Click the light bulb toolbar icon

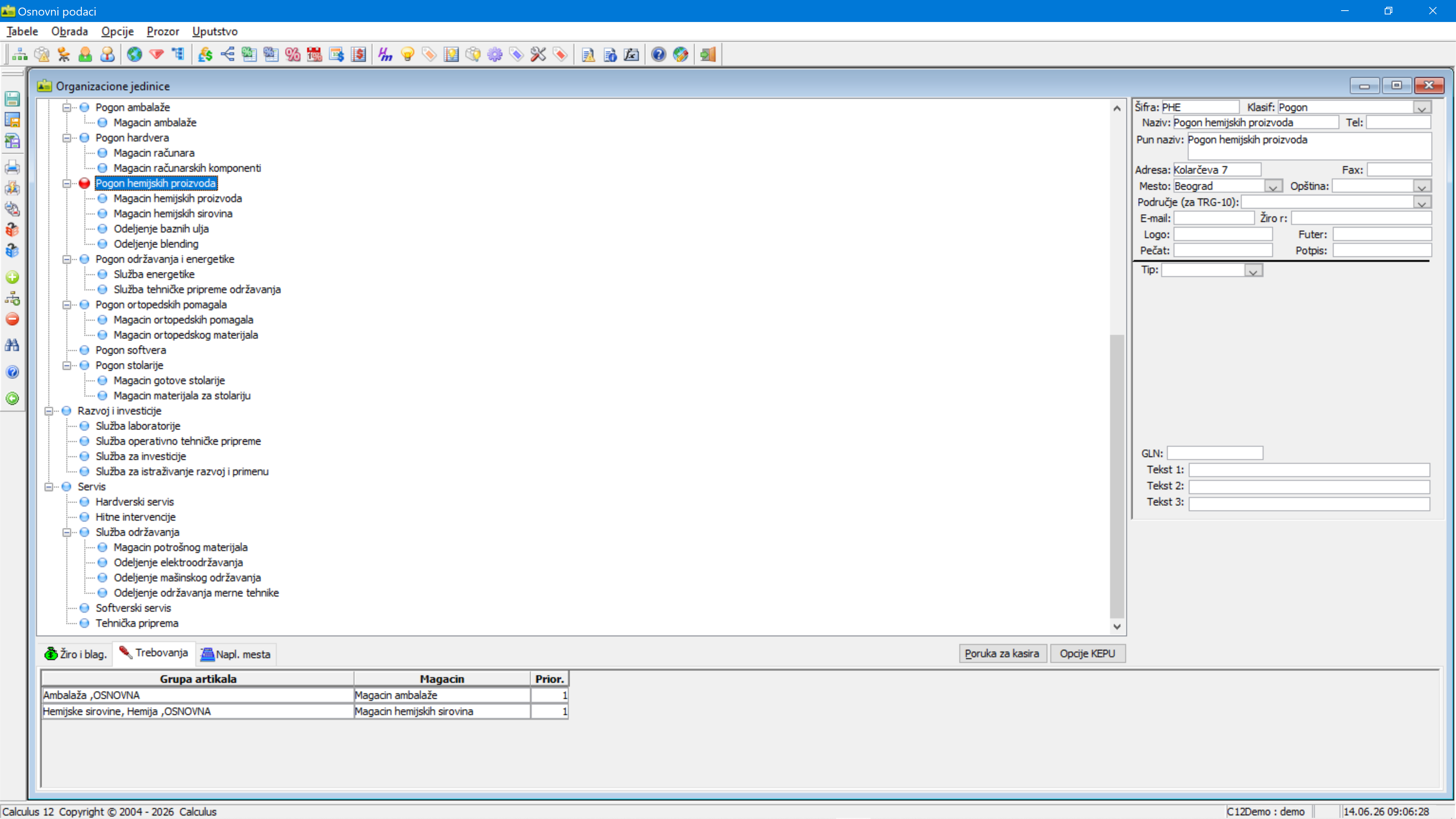pyautogui.click(x=408, y=54)
